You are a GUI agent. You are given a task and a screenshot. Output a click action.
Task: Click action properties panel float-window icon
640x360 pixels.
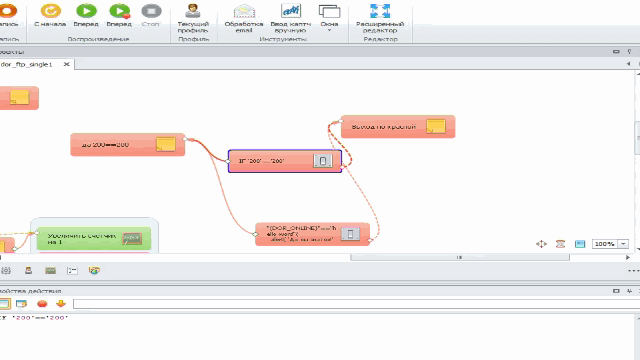[x=616, y=291]
